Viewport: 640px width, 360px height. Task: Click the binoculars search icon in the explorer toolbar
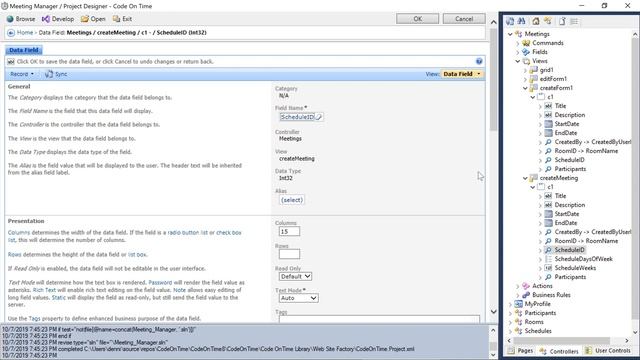tap(521, 21)
